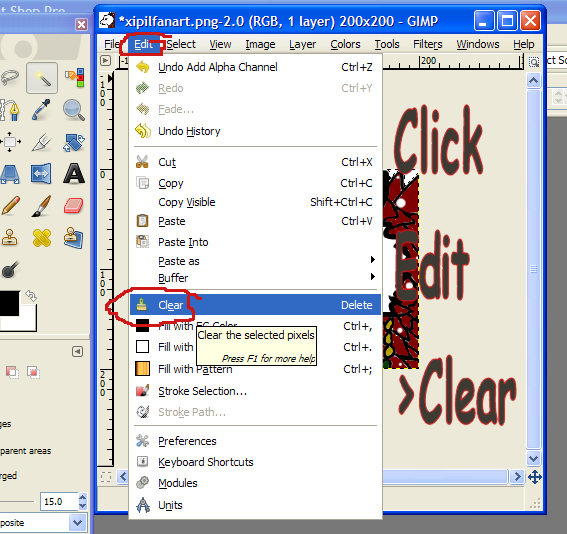Select the Text tool

pyautogui.click(x=74, y=174)
